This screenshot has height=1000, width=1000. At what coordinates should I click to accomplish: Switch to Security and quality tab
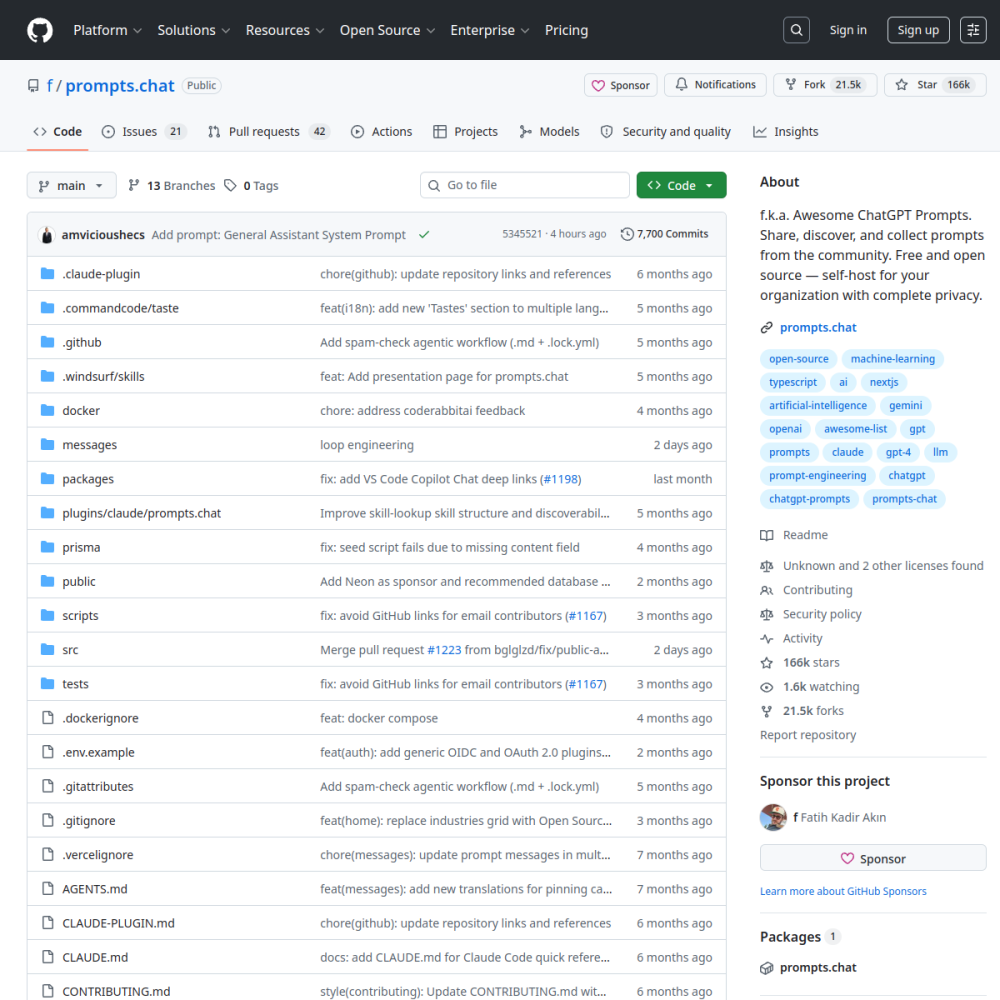[666, 131]
